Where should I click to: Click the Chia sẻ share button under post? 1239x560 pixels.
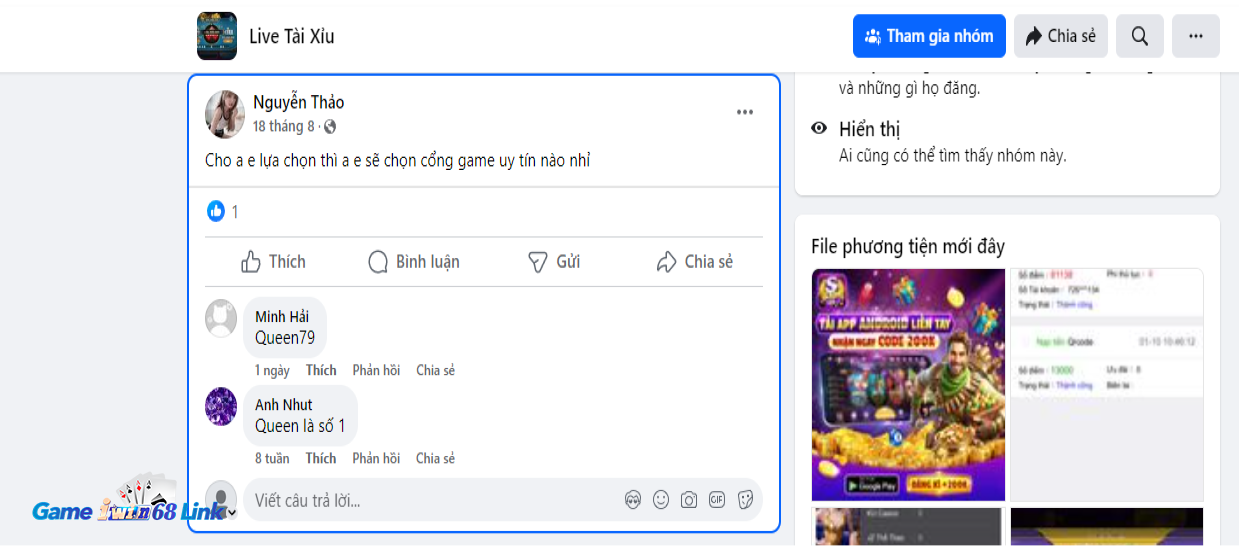[694, 262]
